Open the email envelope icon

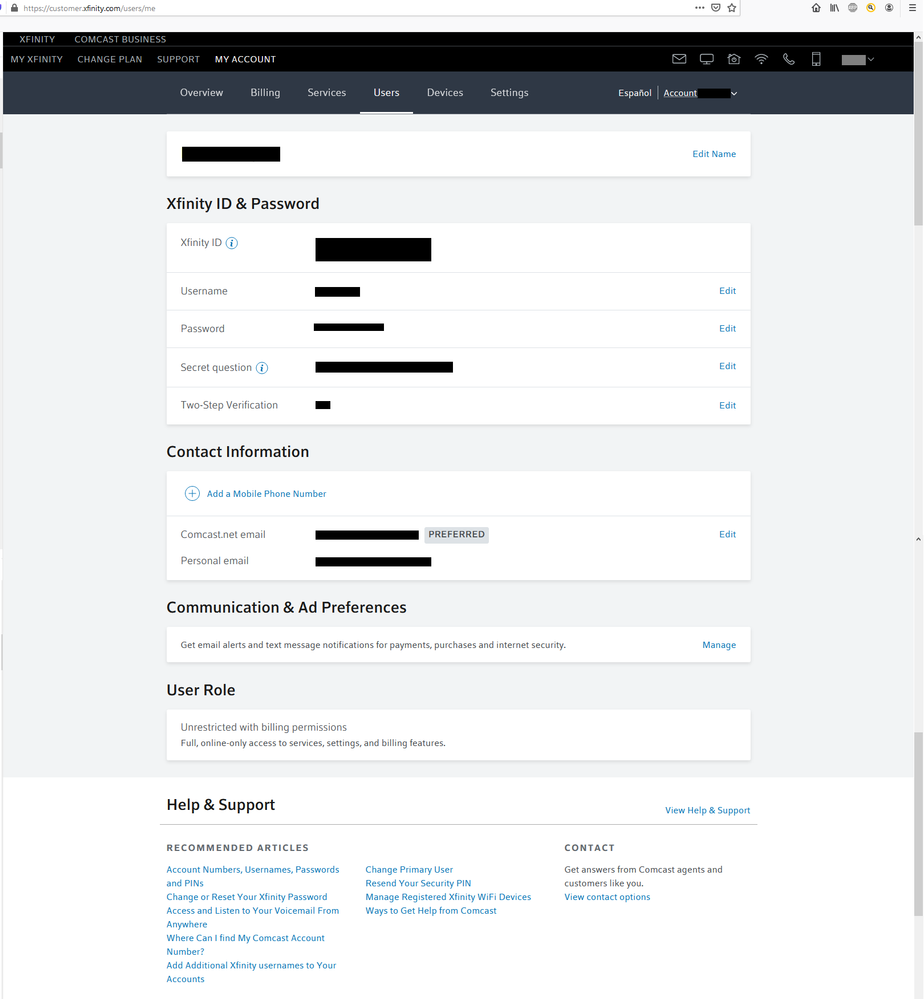tap(679, 59)
